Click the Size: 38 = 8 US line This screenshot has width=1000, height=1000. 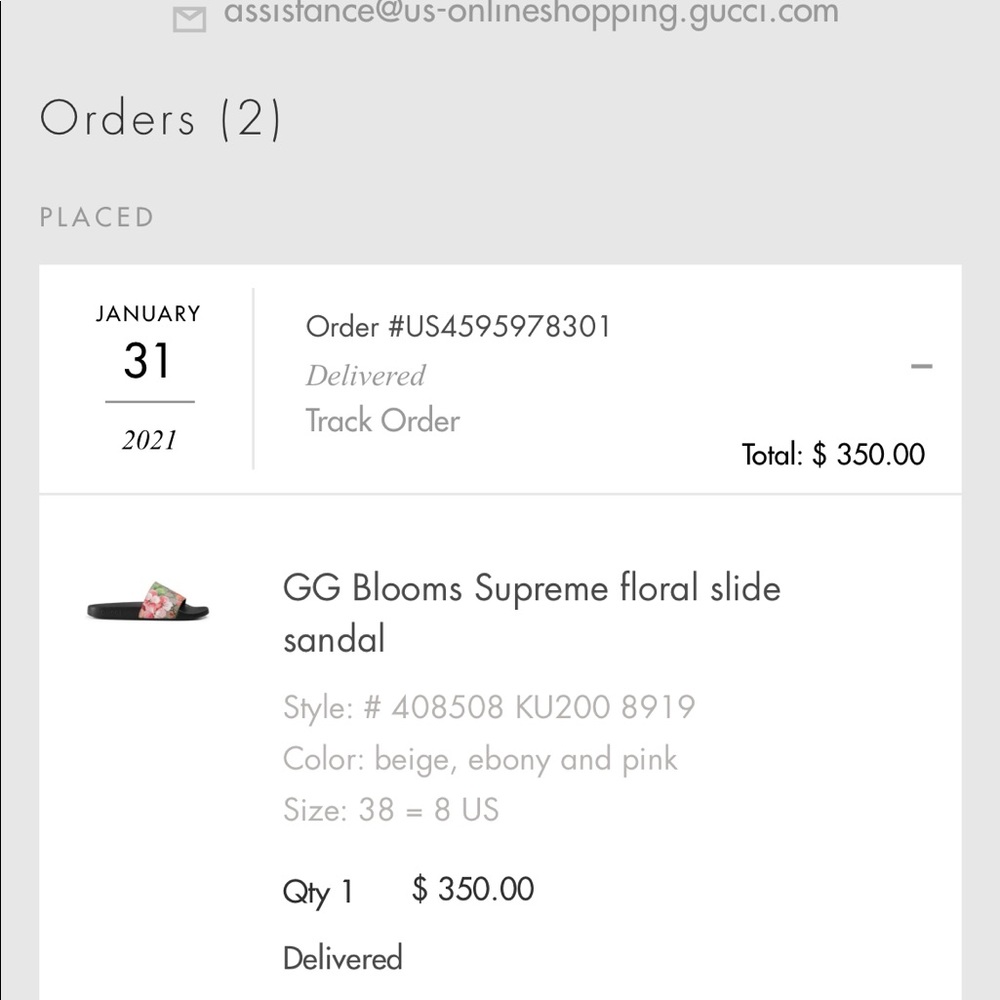pos(391,809)
